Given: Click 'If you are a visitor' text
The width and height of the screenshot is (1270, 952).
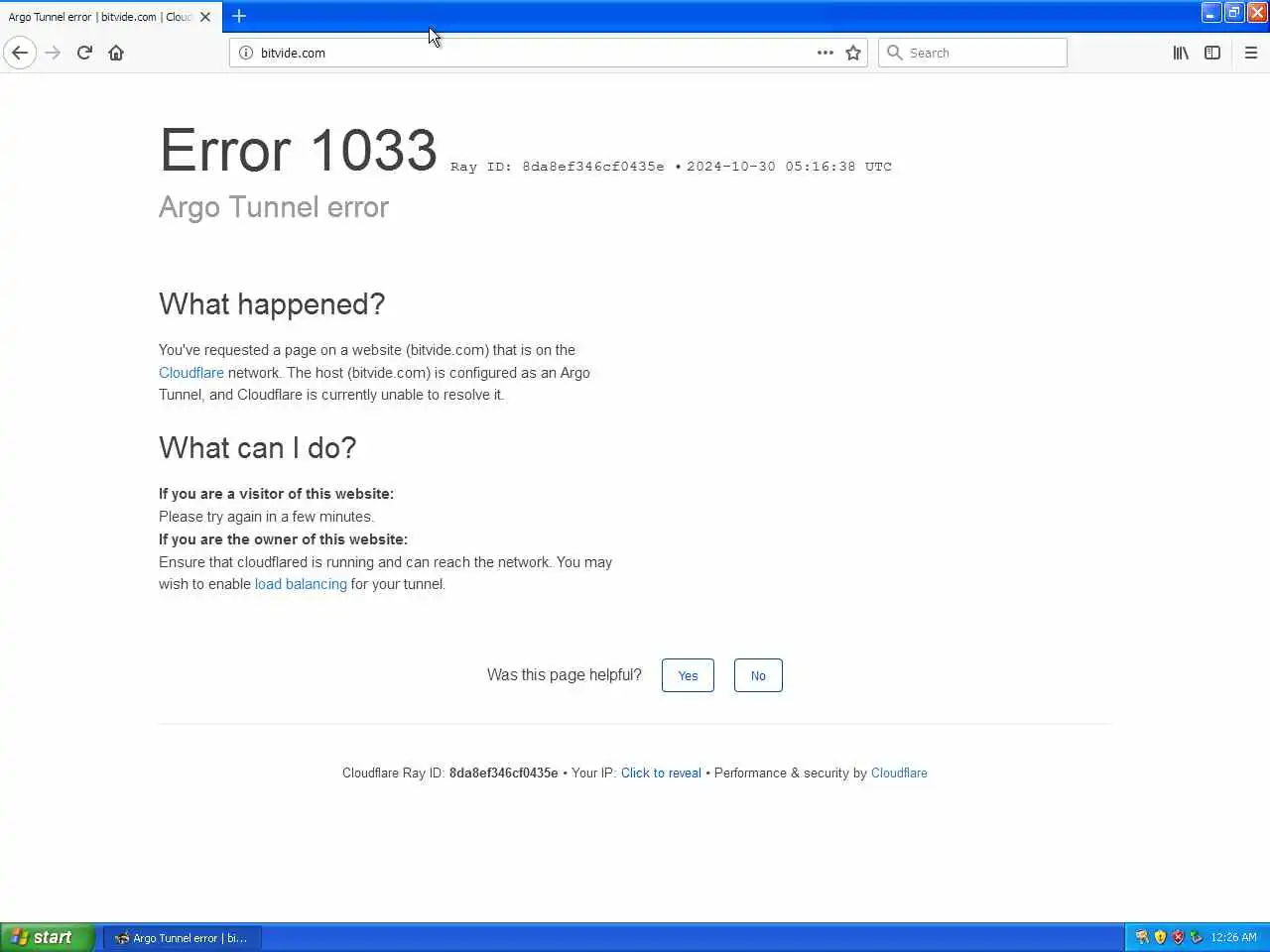Looking at the screenshot, I should click(x=276, y=494).
